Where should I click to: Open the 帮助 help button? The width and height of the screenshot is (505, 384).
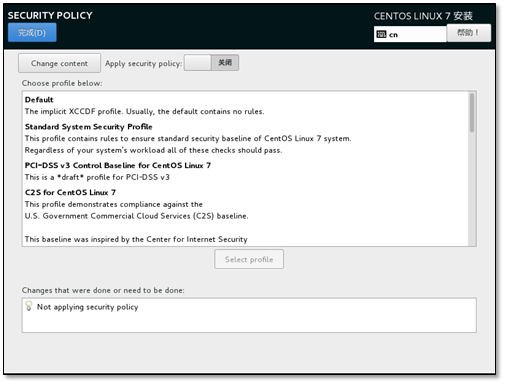468,33
